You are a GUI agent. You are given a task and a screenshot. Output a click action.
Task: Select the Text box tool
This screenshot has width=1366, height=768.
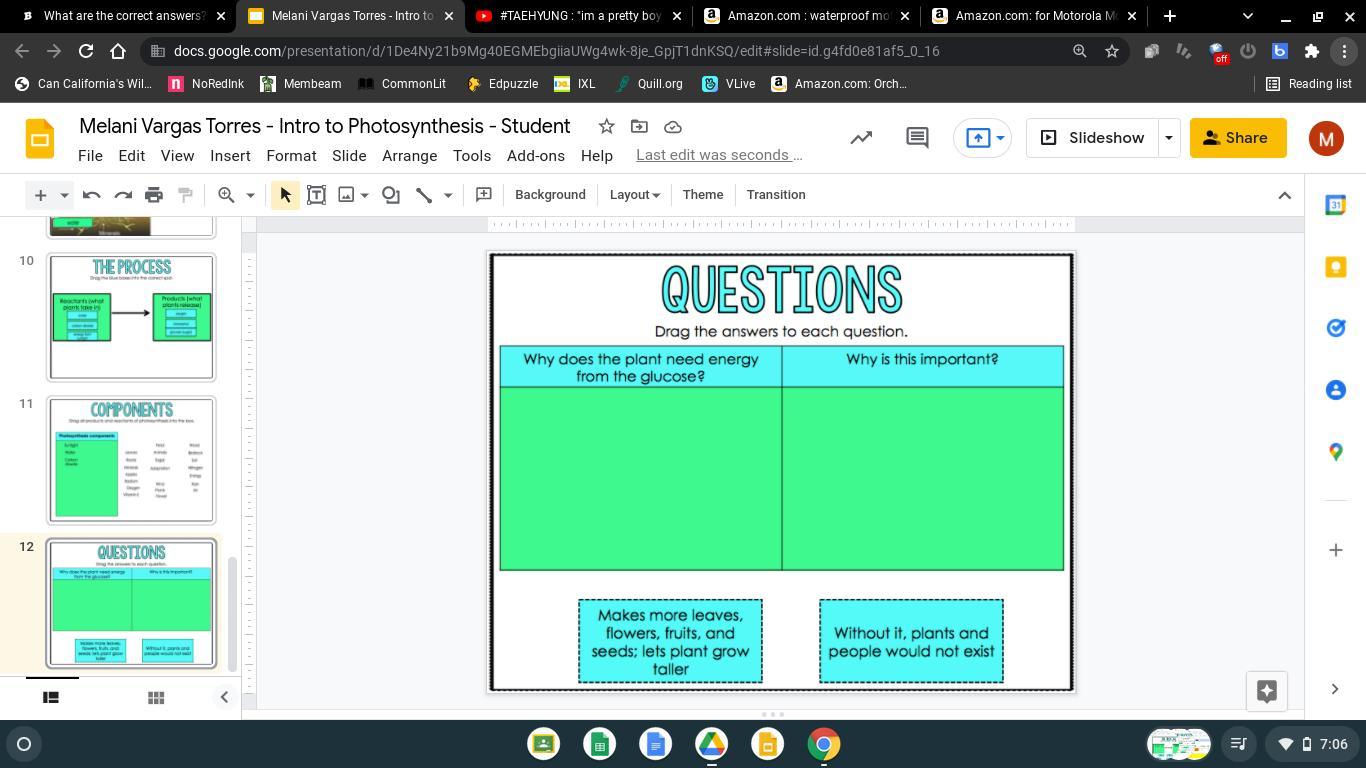316,195
